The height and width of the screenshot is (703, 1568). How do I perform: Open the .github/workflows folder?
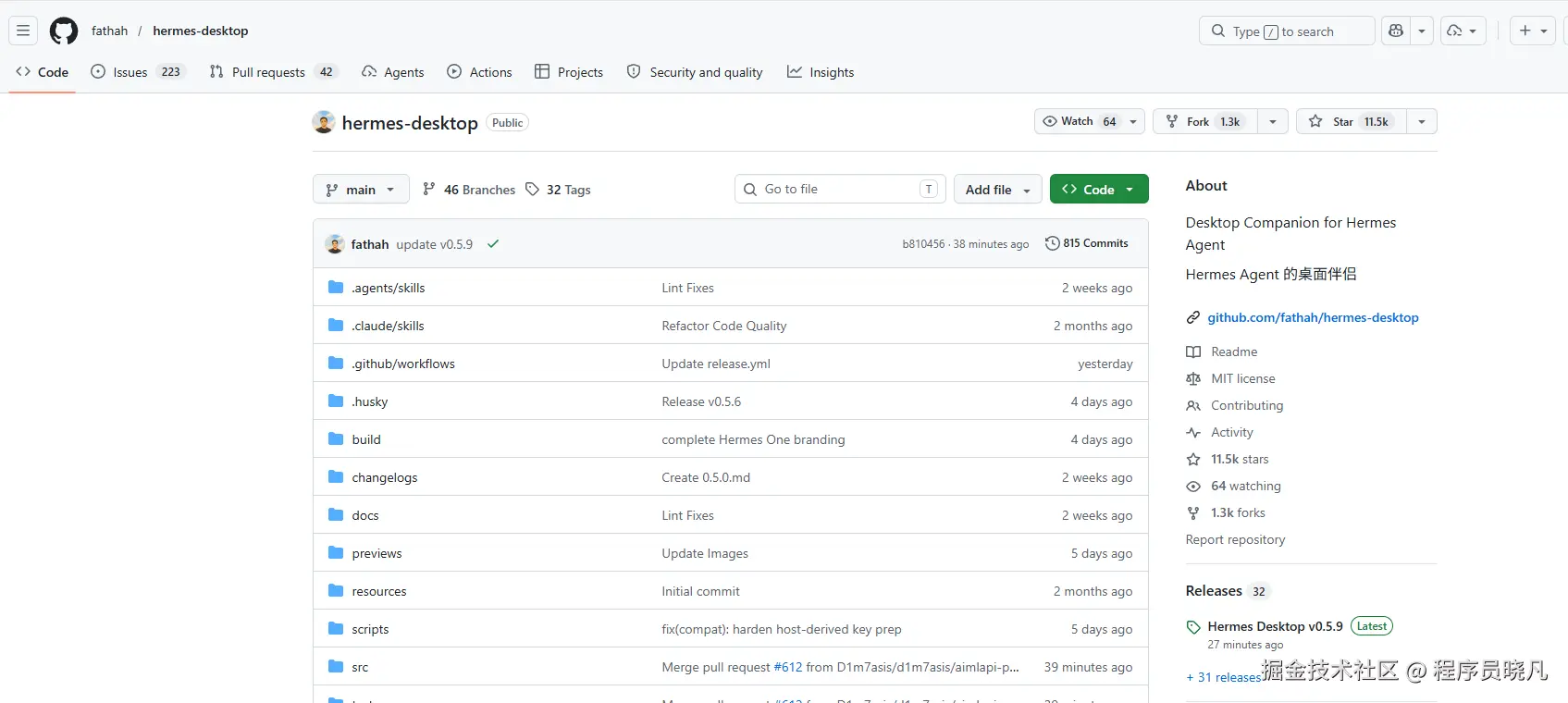tap(403, 364)
